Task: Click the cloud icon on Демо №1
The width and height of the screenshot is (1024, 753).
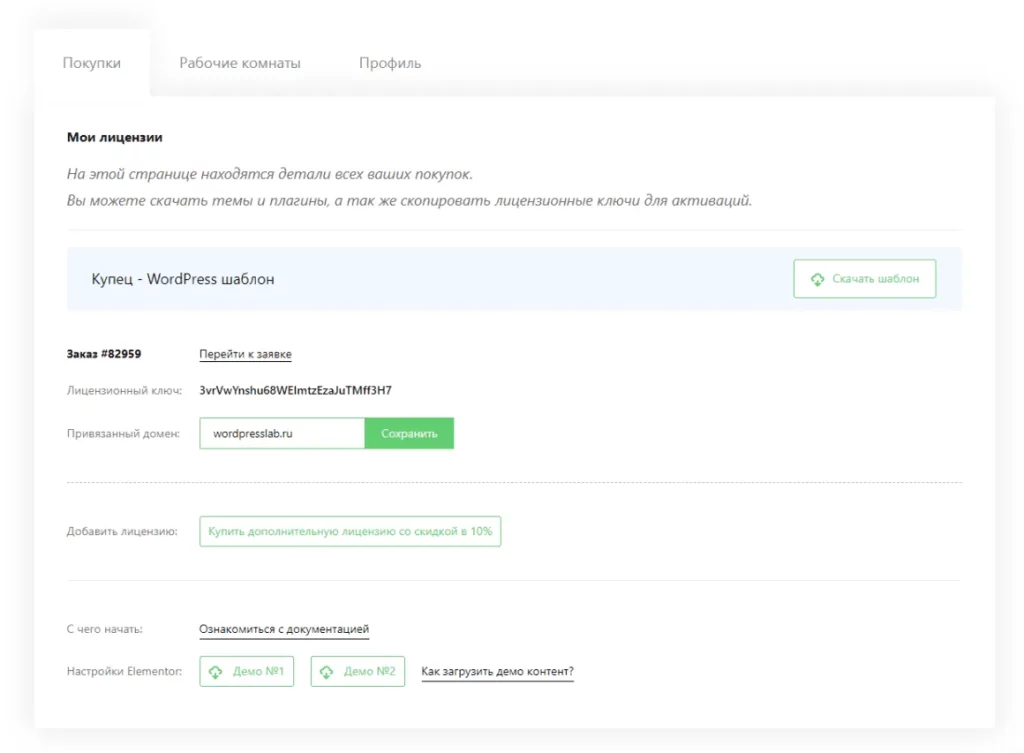Action: point(216,672)
